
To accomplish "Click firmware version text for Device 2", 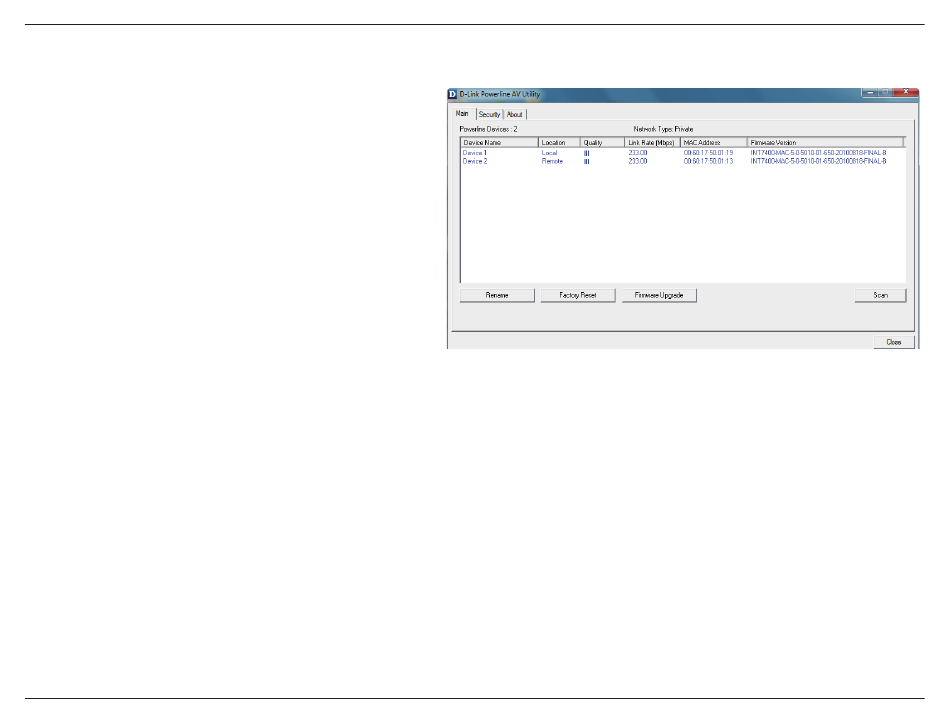I will pos(818,161).
